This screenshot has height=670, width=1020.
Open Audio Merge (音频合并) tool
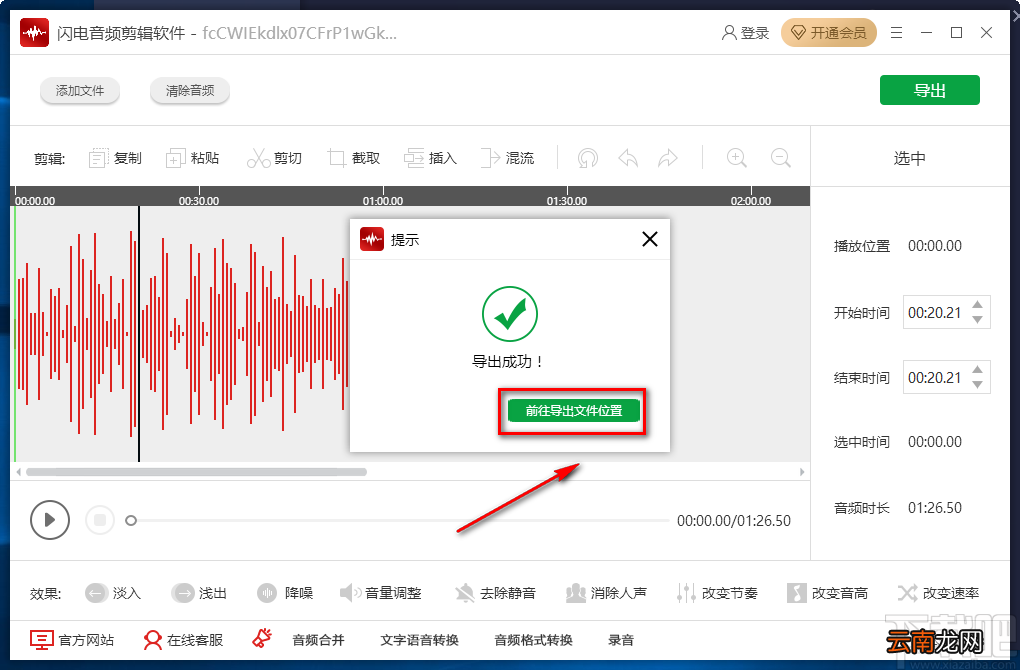[x=318, y=640]
